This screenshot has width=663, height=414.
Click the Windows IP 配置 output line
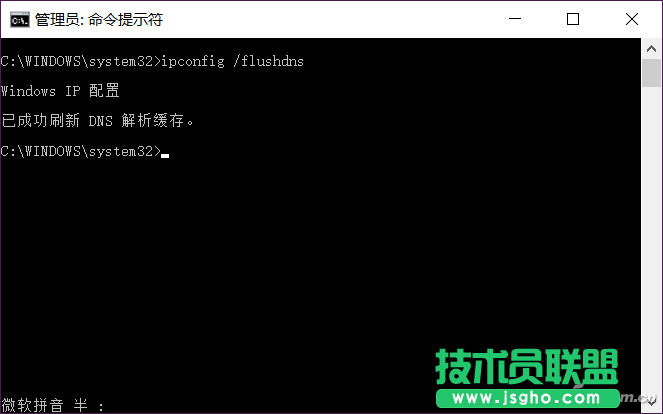point(60,91)
